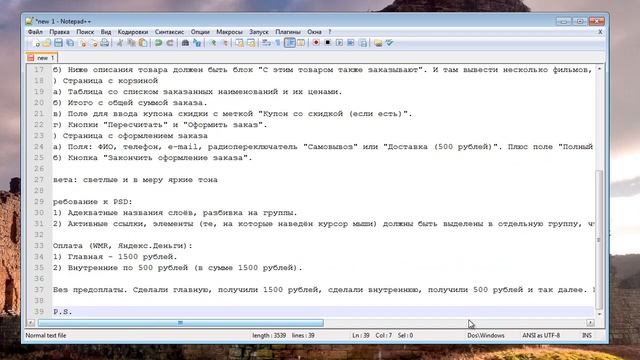Click run macro multiple times icon

351,43
